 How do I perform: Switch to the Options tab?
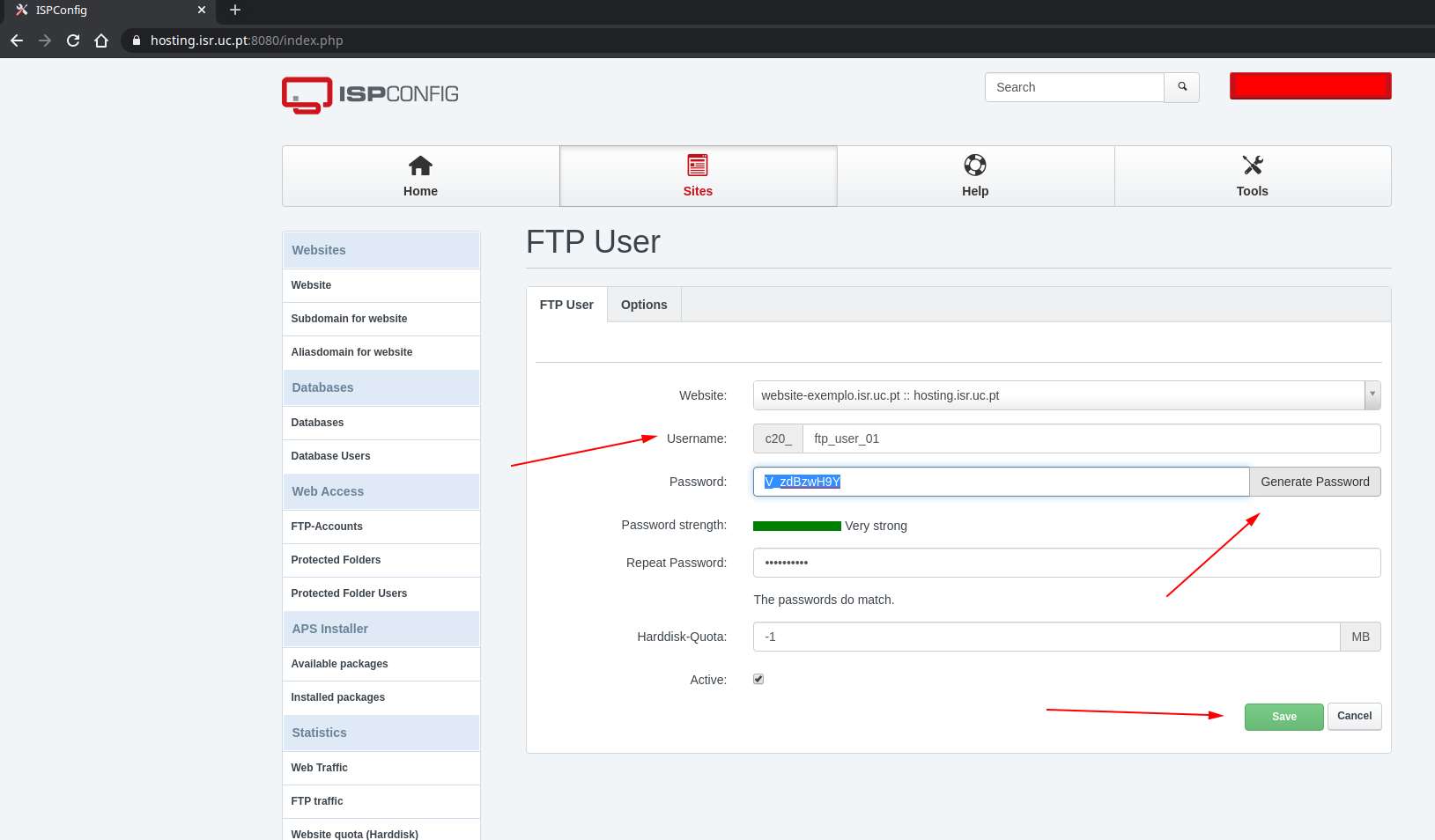pyautogui.click(x=644, y=305)
